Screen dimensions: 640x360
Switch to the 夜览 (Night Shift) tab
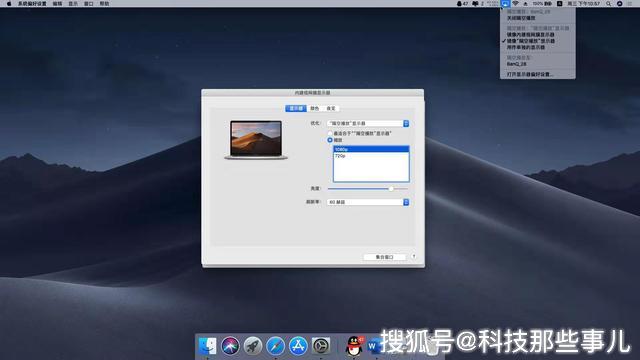pyautogui.click(x=331, y=108)
